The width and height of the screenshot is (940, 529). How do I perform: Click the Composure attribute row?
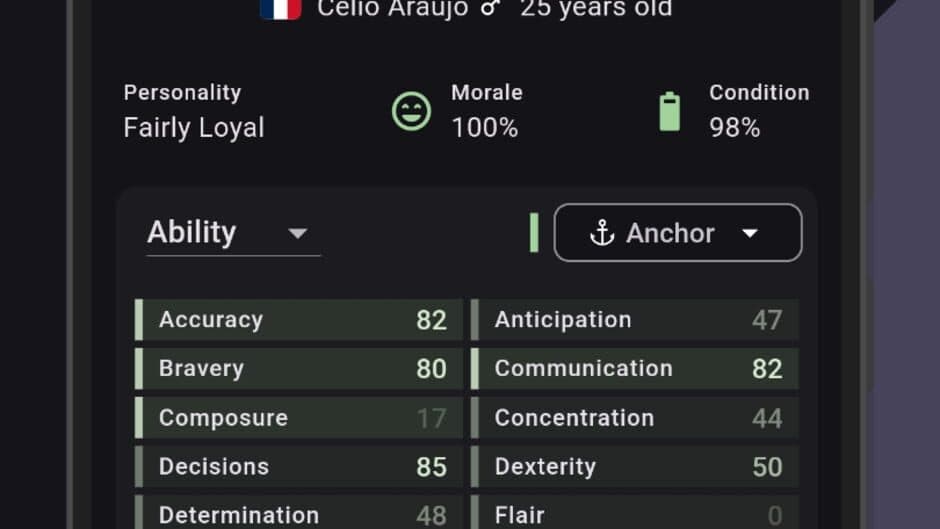click(x=300, y=417)
